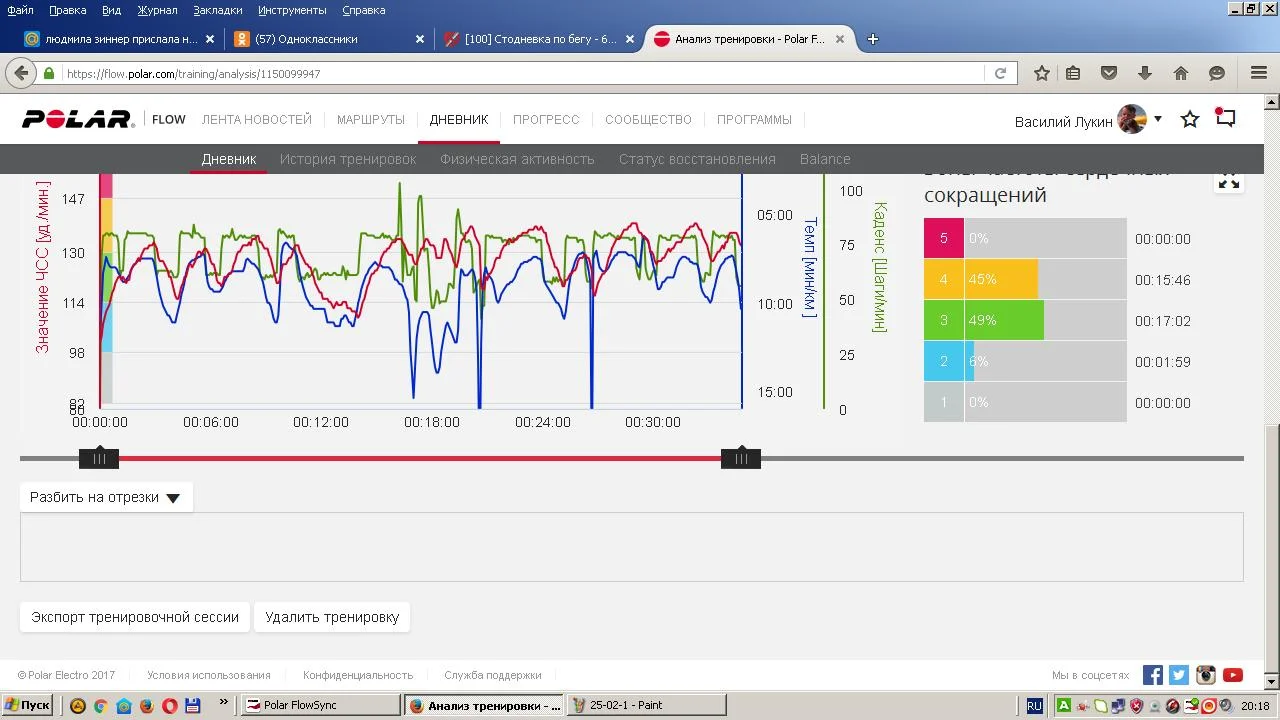Go to МАРШРУТЫ section

pyautogui.click(x=371, y=119)
